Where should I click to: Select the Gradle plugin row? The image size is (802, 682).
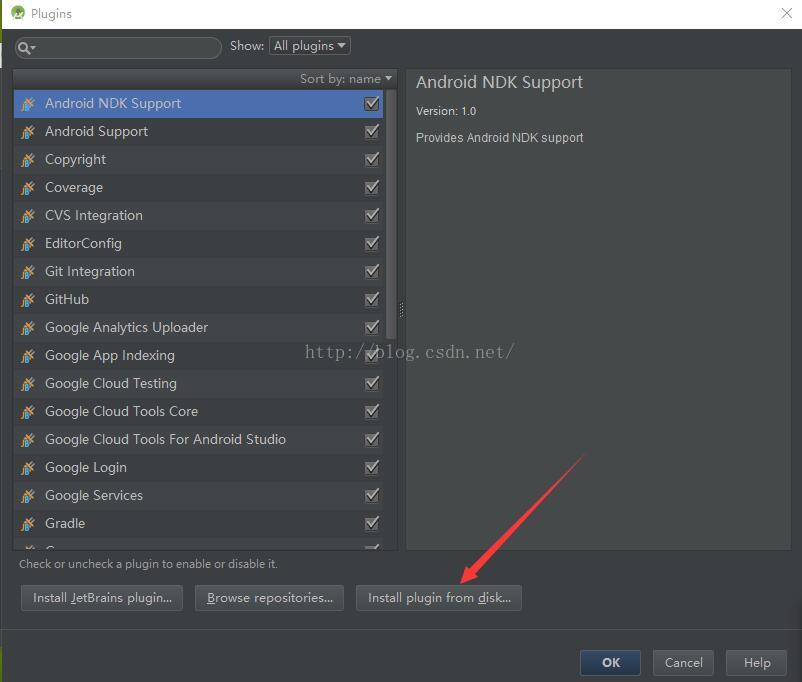click(198, 523)
